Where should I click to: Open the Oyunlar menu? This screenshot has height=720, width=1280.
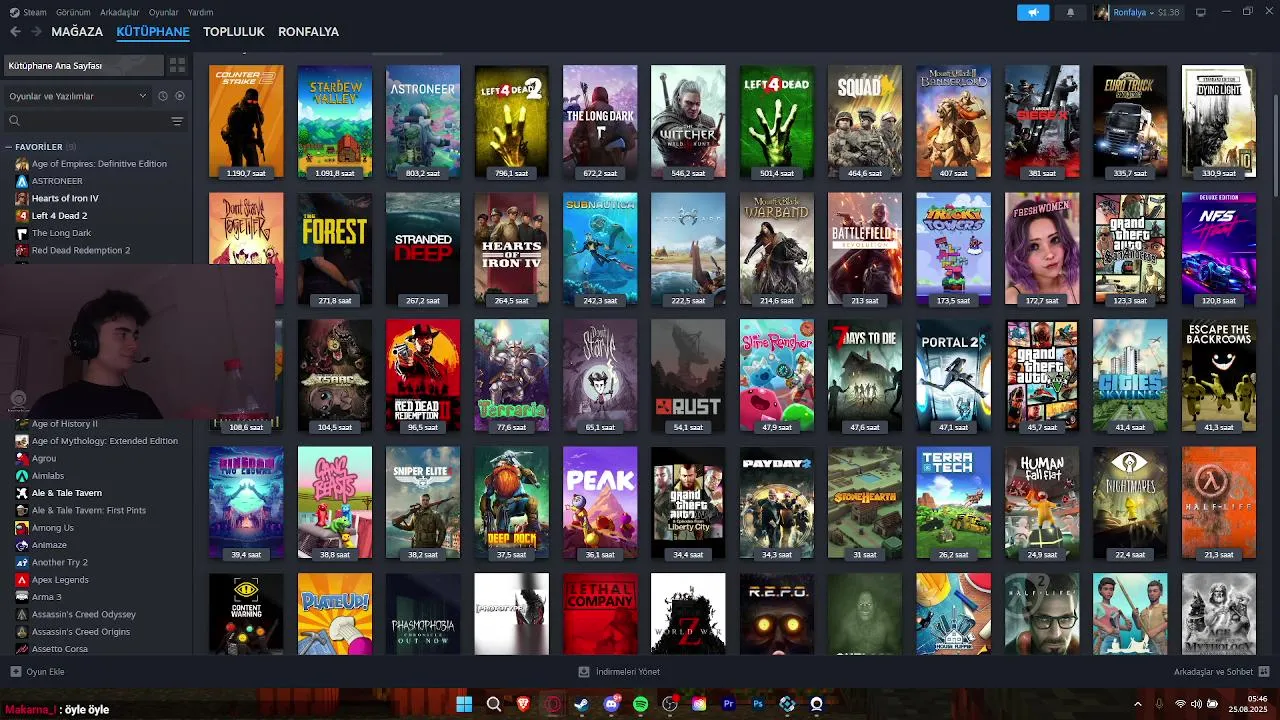click(163, 12)
